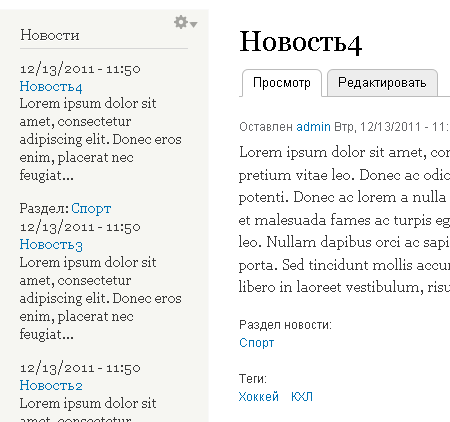Select the КХЛ tag link
Screen dimensions: 450x422
click(302, 397)
